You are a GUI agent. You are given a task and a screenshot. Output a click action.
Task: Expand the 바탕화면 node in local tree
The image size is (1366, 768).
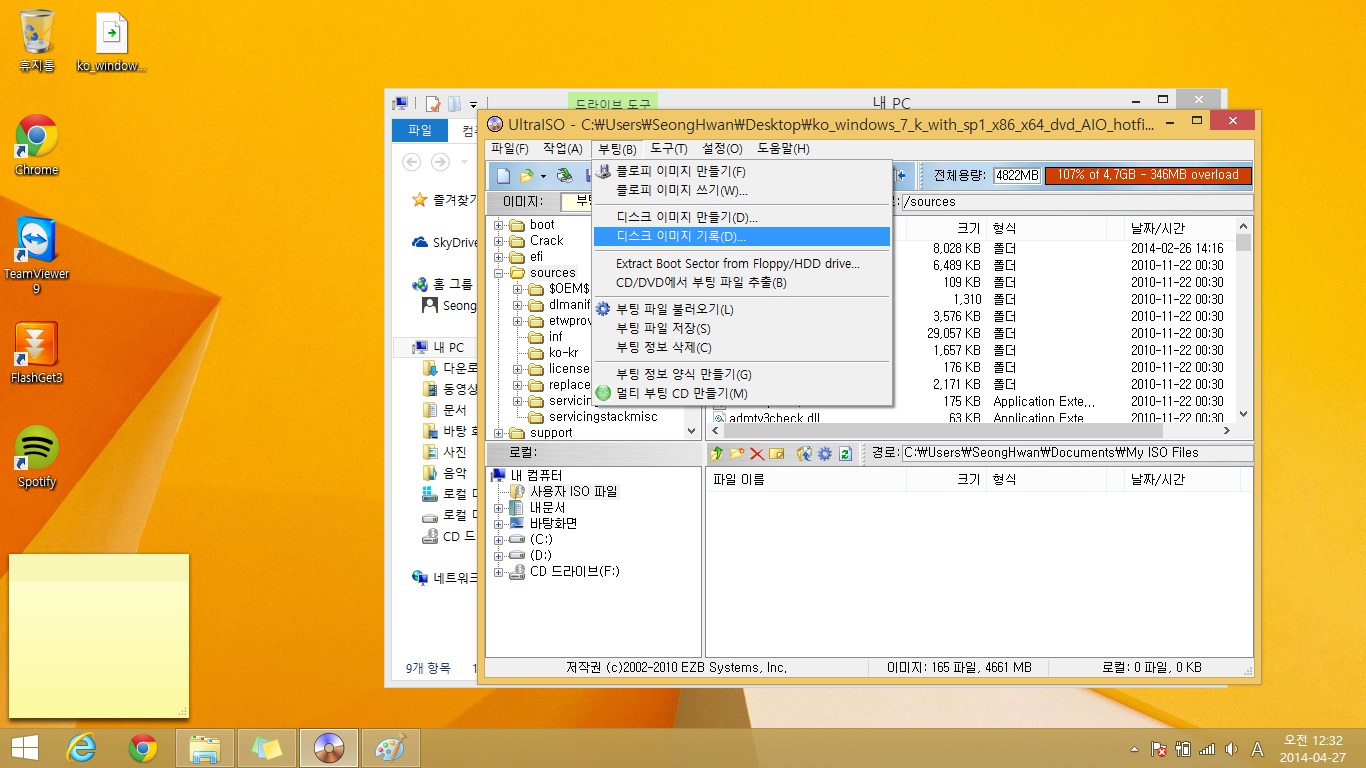pyautogui.click(x=499, y=524)
